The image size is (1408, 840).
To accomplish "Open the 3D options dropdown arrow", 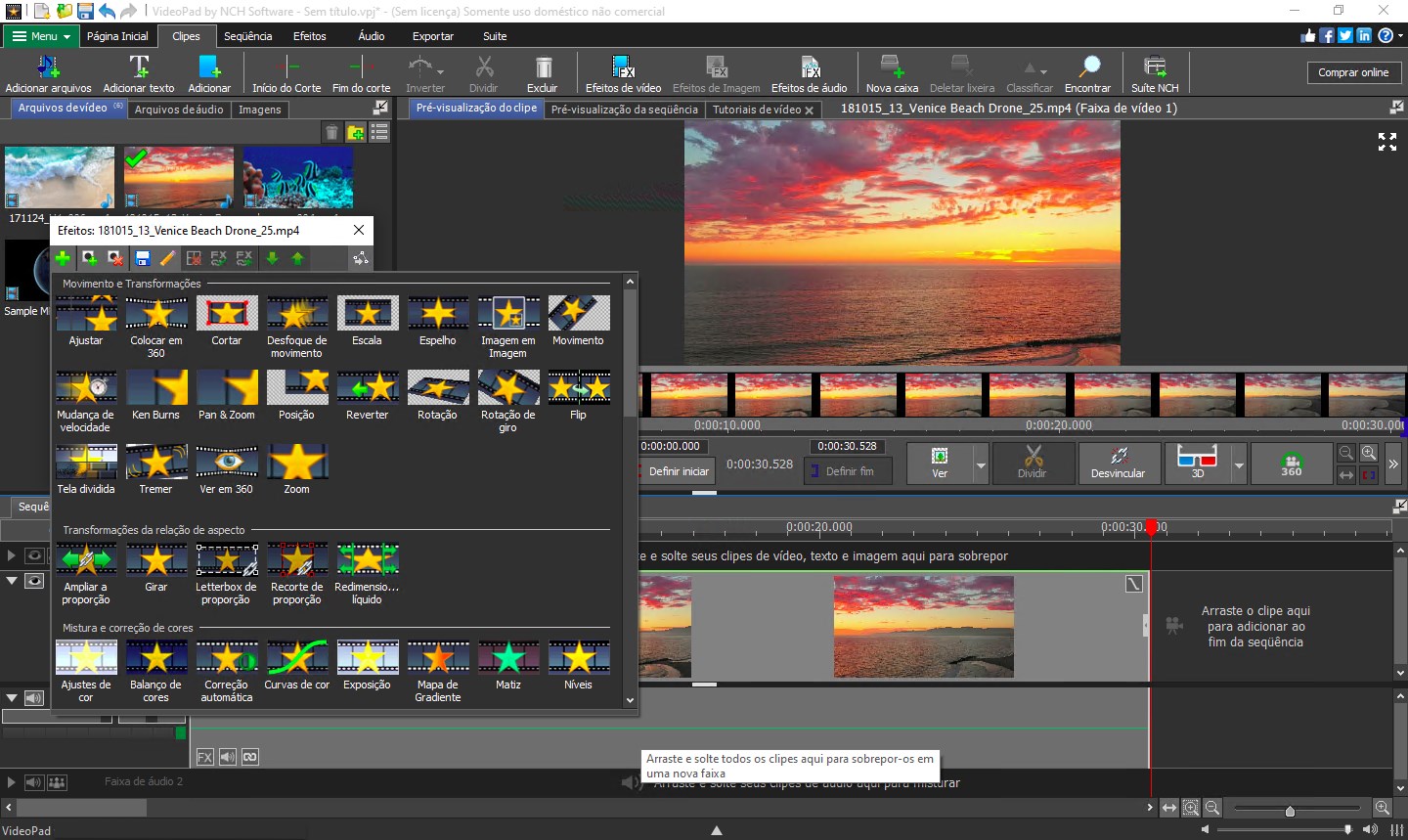I will [x=1239, y=465].
